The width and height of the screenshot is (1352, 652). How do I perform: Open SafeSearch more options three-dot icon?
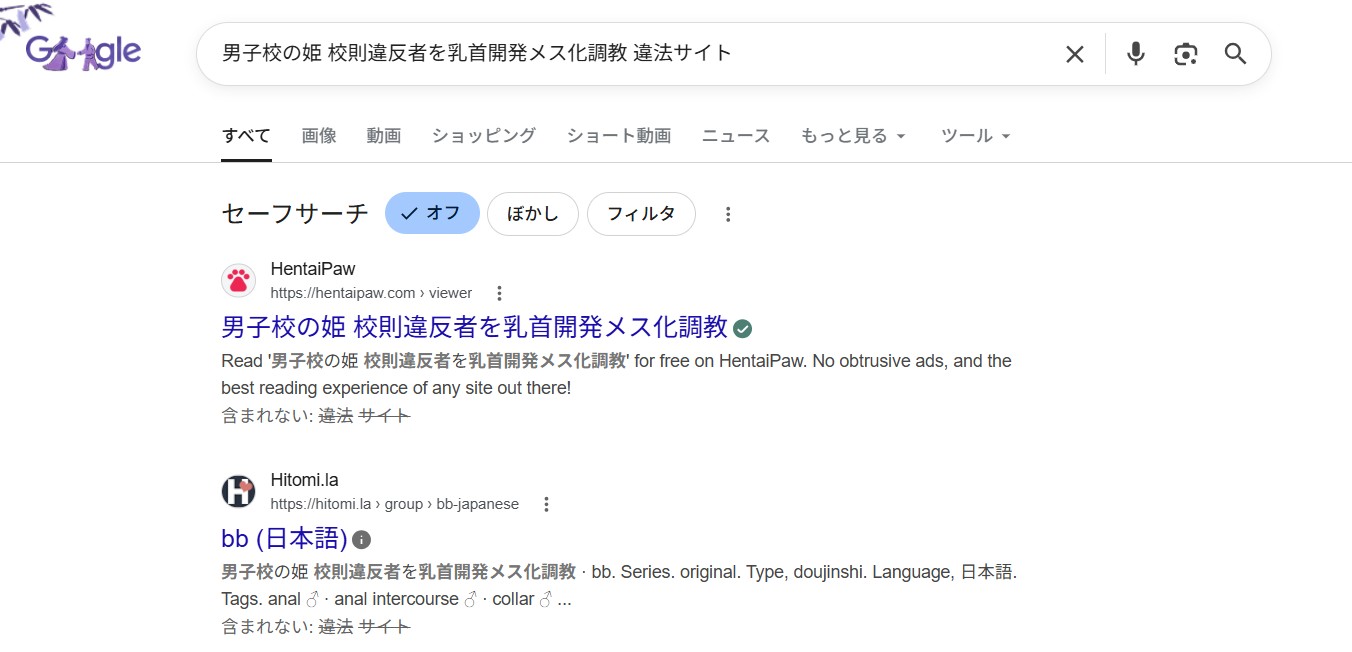(728, 214)
